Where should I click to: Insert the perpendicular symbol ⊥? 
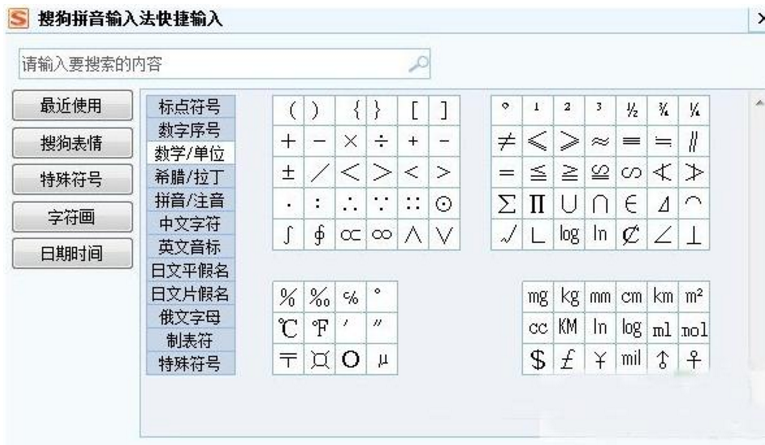pos(693,235)
